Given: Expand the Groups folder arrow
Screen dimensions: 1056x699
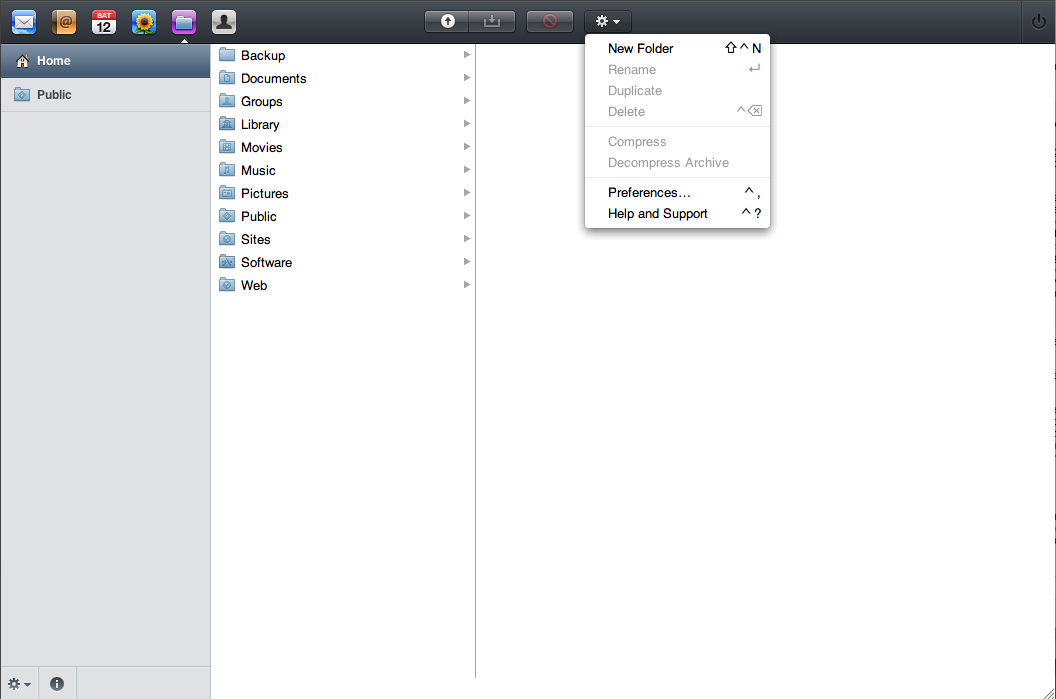Looking at the screenshot, I should (467, 100).
